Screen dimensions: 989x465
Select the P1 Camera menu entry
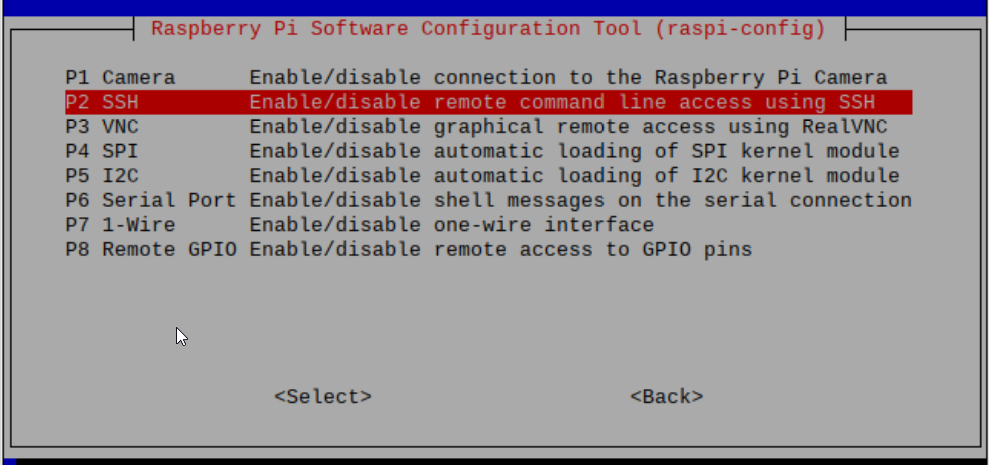120,77
